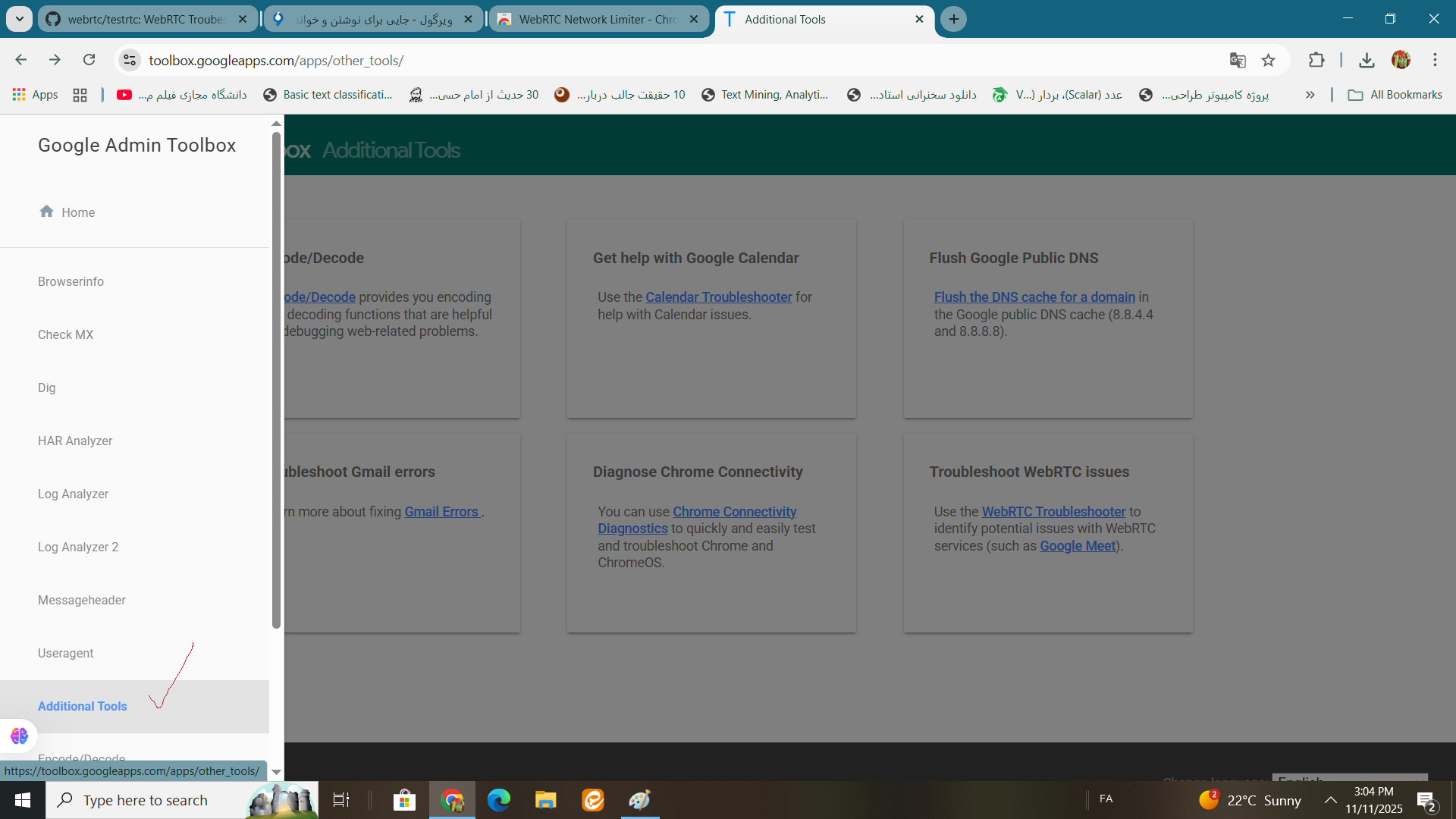Show hidden system tray icons
The height and width of the screenshot is (819, 1456).
(1330, 800)
